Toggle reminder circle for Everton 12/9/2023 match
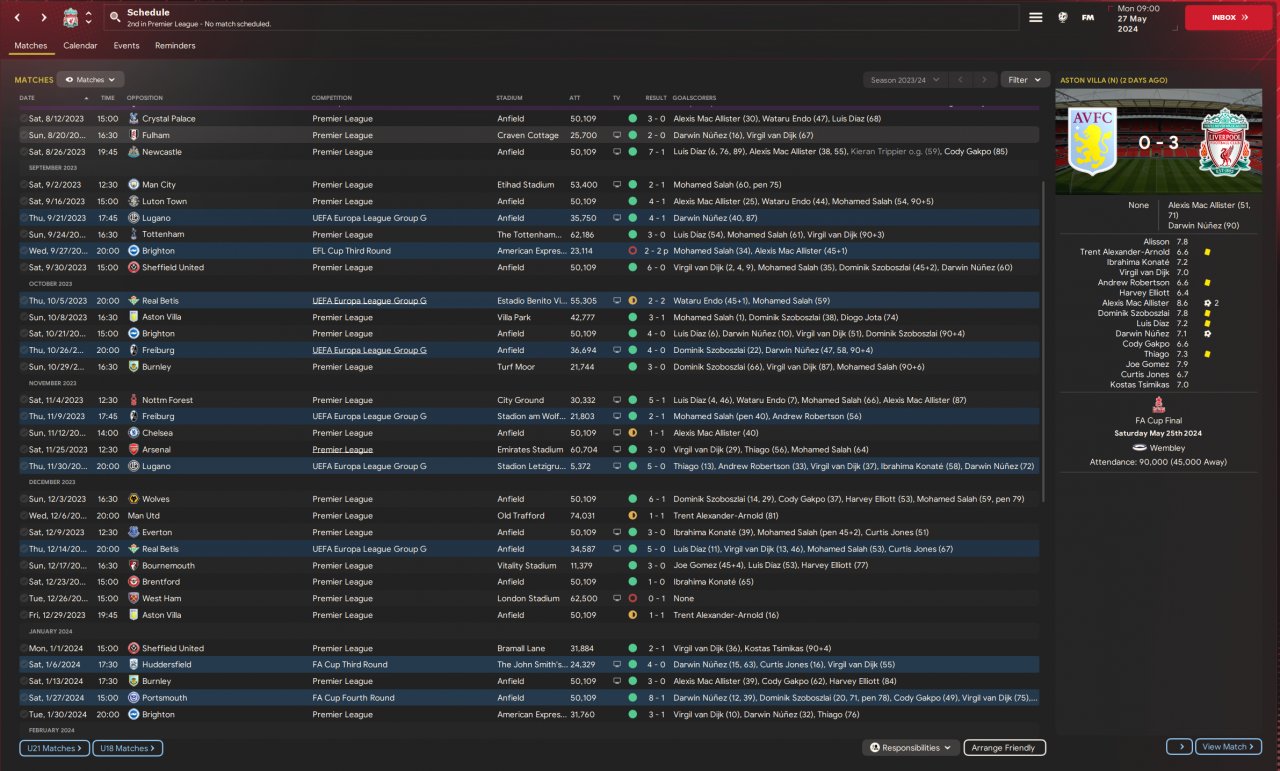The image size is (1280, 771). tap(24, 532)
